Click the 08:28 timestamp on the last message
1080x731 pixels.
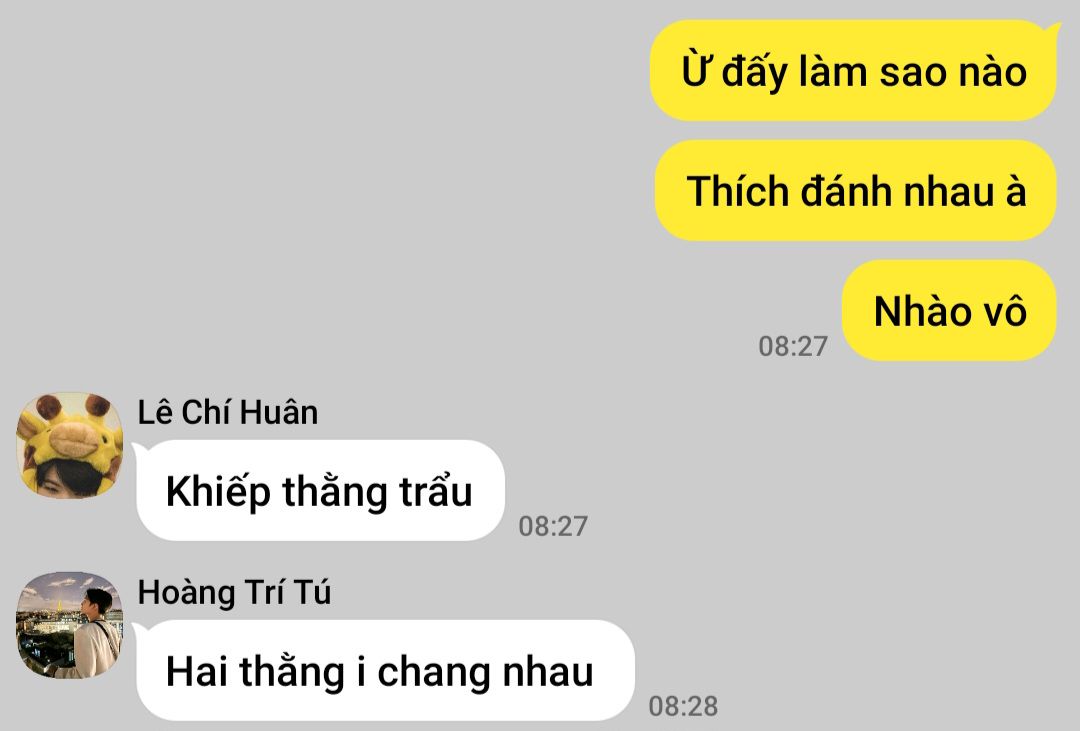coord(683,706)
